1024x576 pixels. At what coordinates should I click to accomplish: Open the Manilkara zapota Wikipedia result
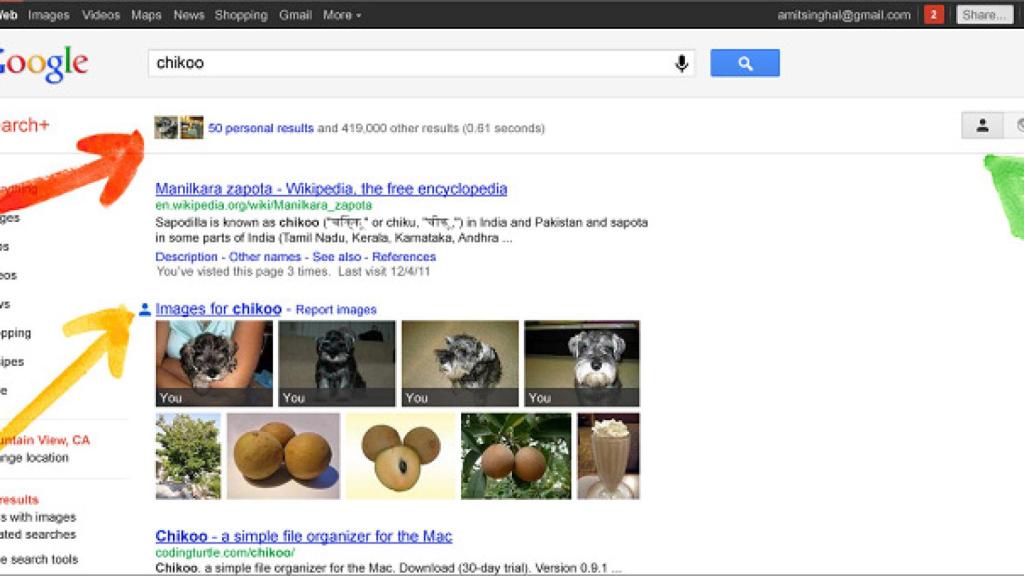point(330,188)
